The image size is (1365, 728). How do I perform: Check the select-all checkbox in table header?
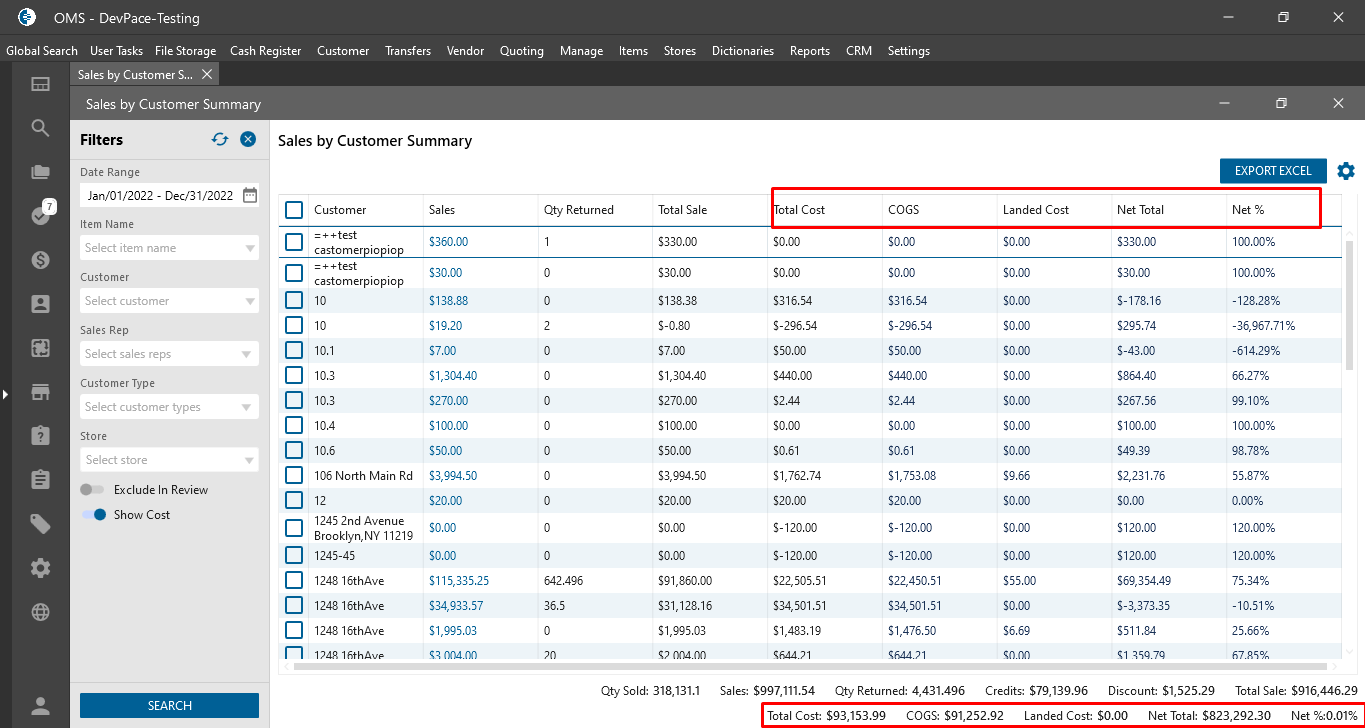[294, 210]
